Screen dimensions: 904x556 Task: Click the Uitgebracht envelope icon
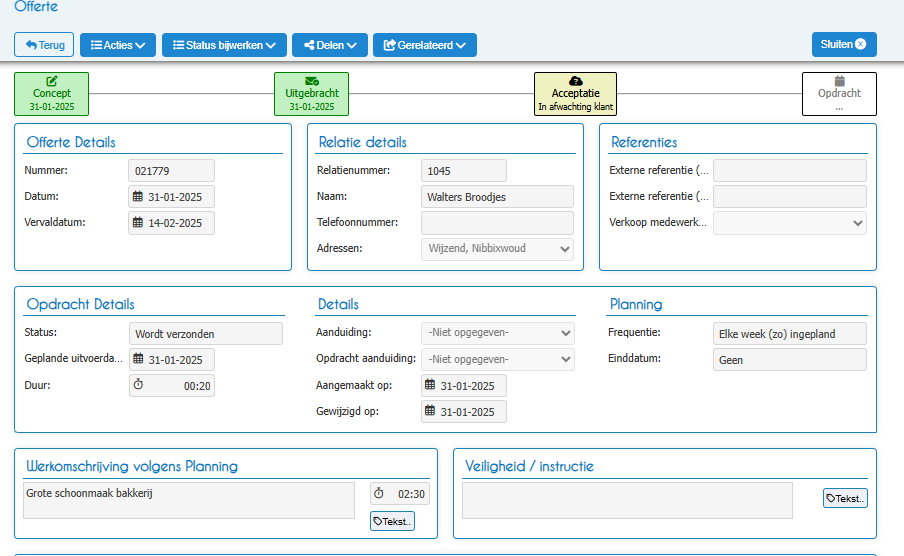(311, 81)
